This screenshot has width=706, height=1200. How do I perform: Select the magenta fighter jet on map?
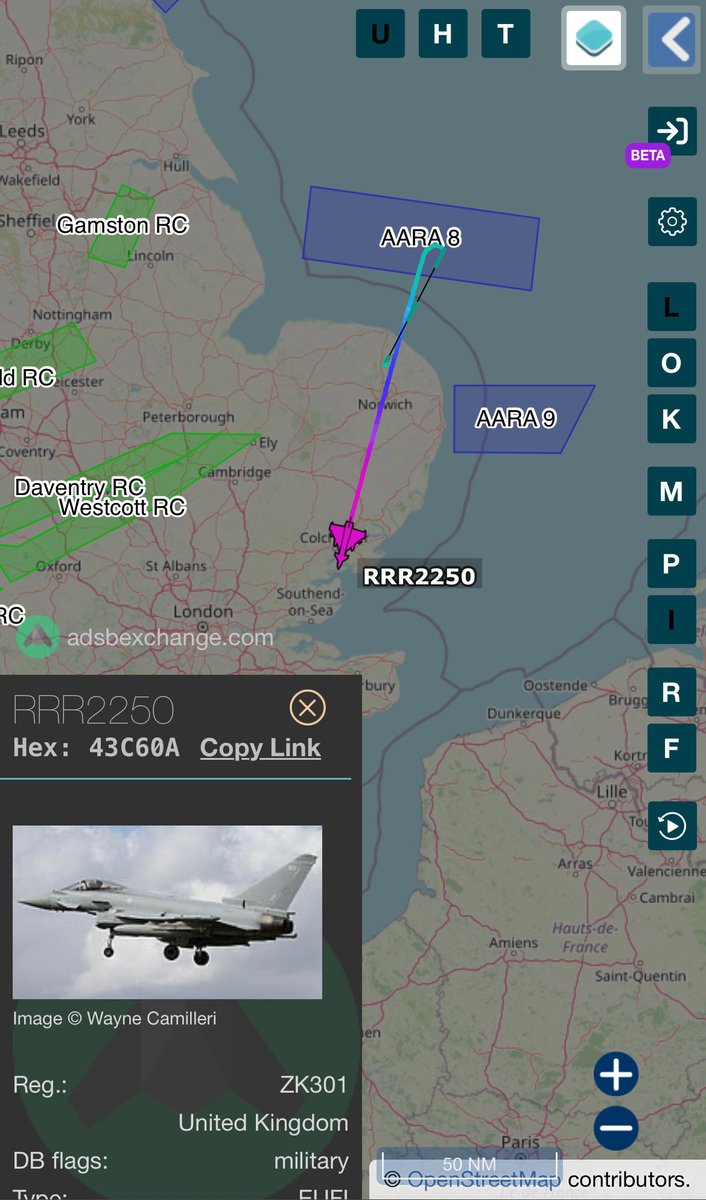(346, 544)
